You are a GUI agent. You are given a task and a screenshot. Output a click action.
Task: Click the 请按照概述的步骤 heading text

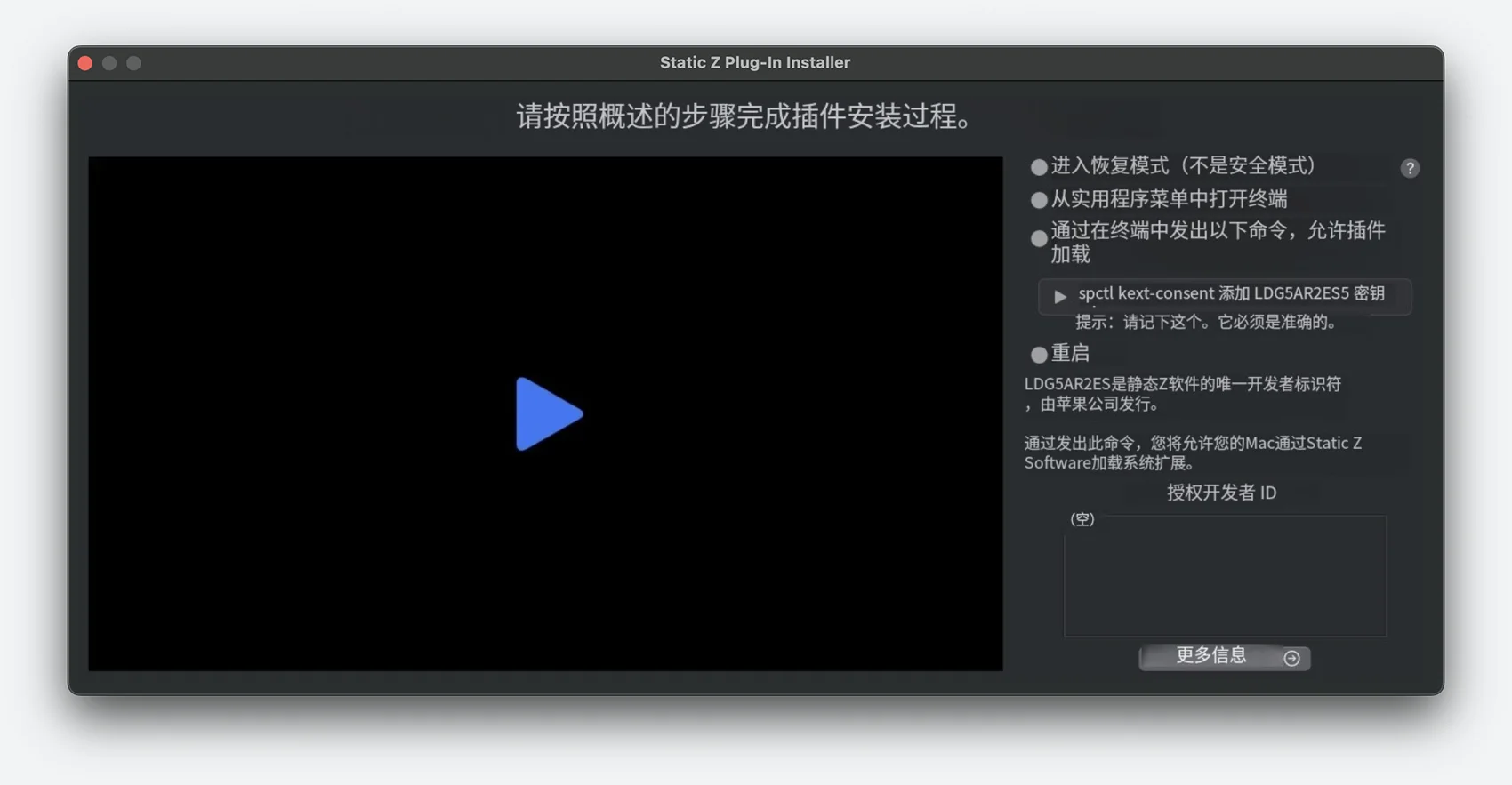[x=745, y=116]
